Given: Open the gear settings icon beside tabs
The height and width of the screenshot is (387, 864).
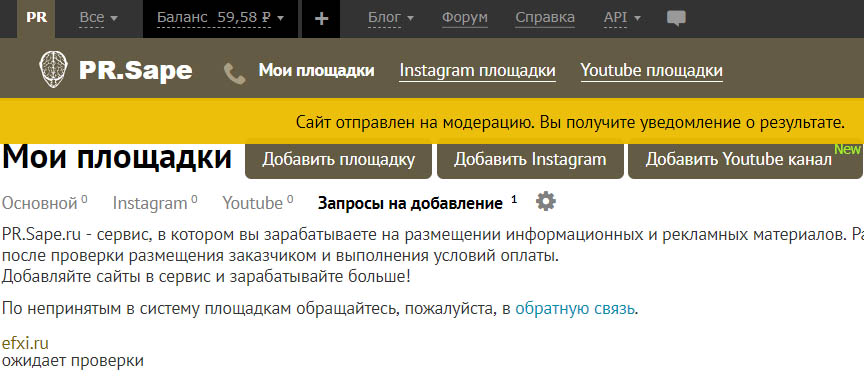Looking at the screenshot, I should (x=546, y=202).
